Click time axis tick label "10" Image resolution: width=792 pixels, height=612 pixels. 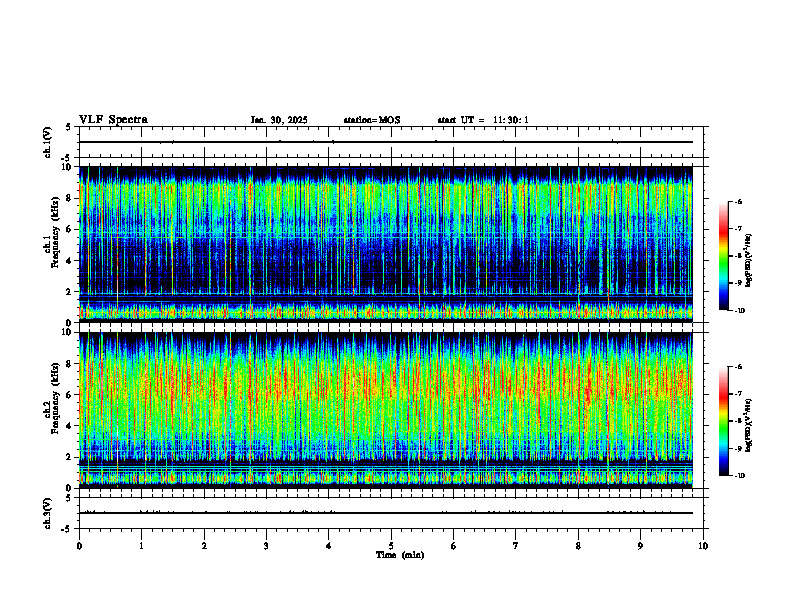point(703,546)
